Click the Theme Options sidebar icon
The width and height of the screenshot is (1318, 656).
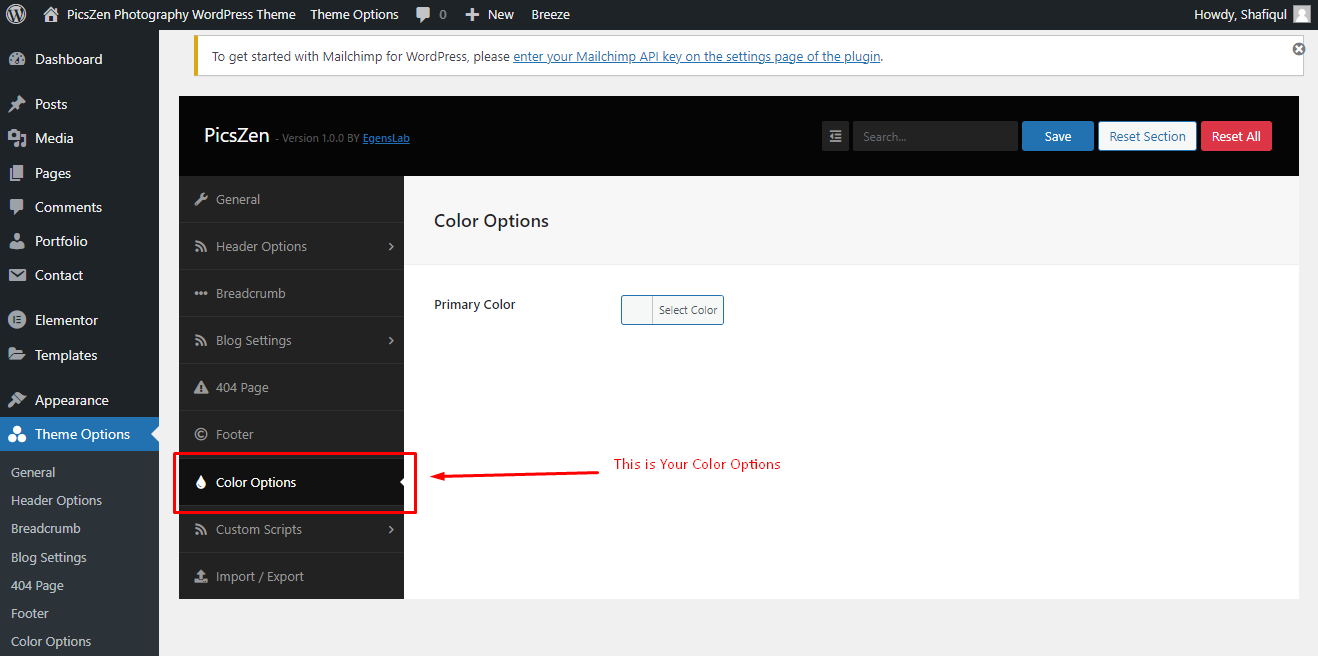coord(17,434)
